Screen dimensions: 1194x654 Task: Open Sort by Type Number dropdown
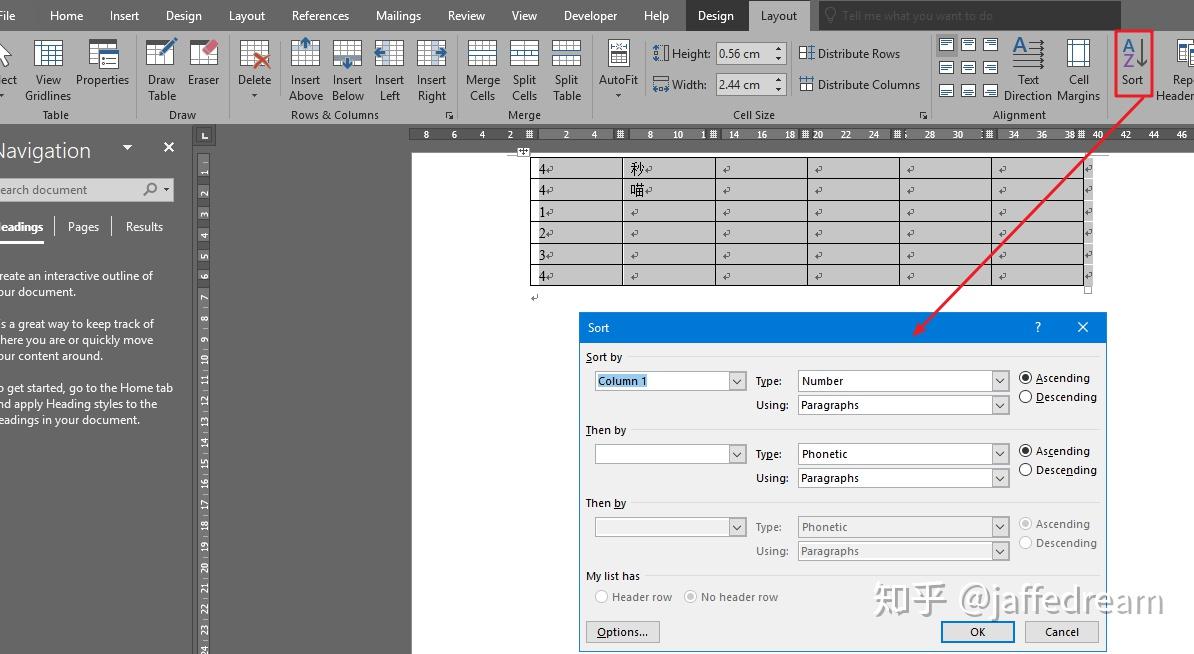tap(1000, 381)
